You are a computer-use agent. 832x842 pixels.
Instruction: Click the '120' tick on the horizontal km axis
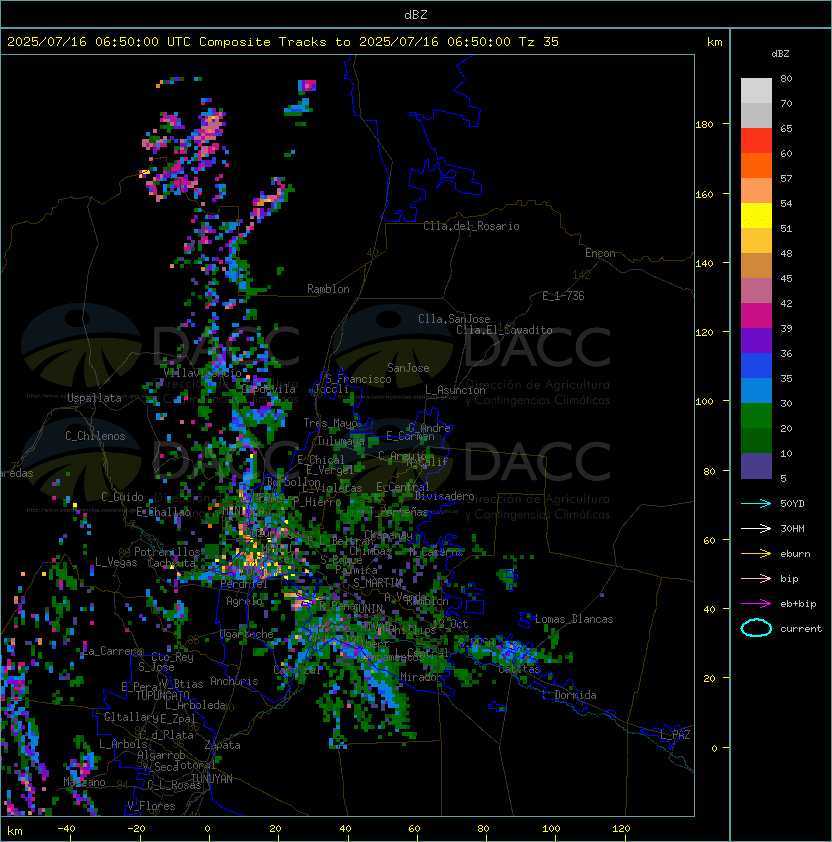click(621, 829)
